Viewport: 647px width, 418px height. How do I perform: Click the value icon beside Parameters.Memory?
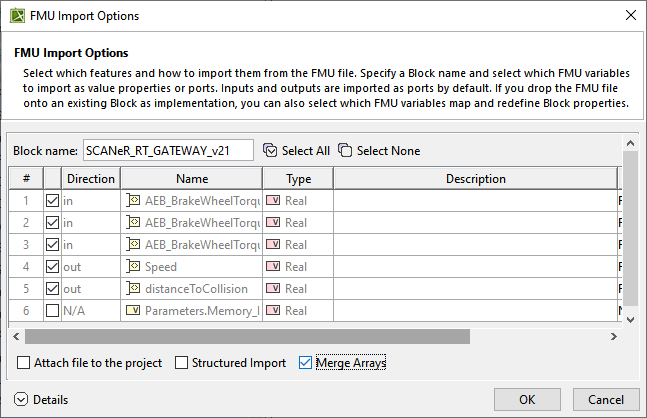coord(133,311)
